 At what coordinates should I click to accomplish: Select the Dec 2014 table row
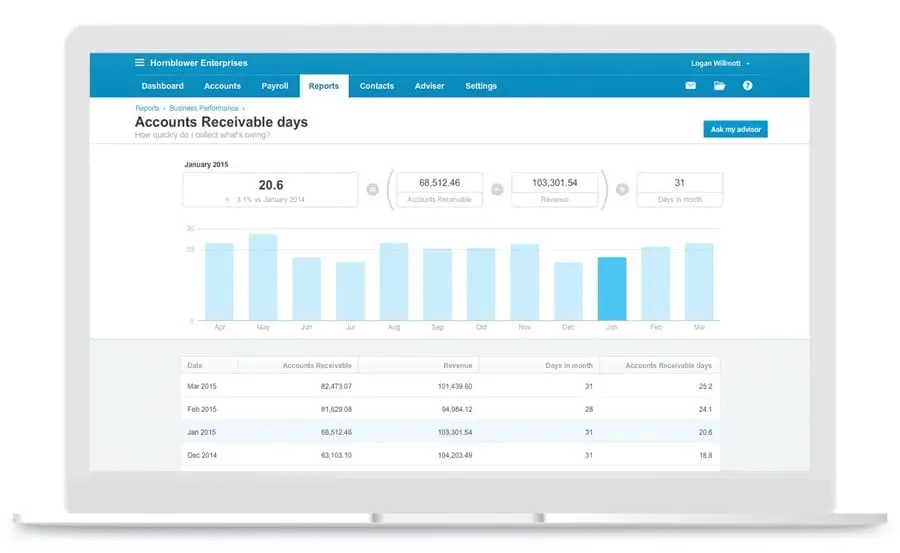[x=450, y=455]
